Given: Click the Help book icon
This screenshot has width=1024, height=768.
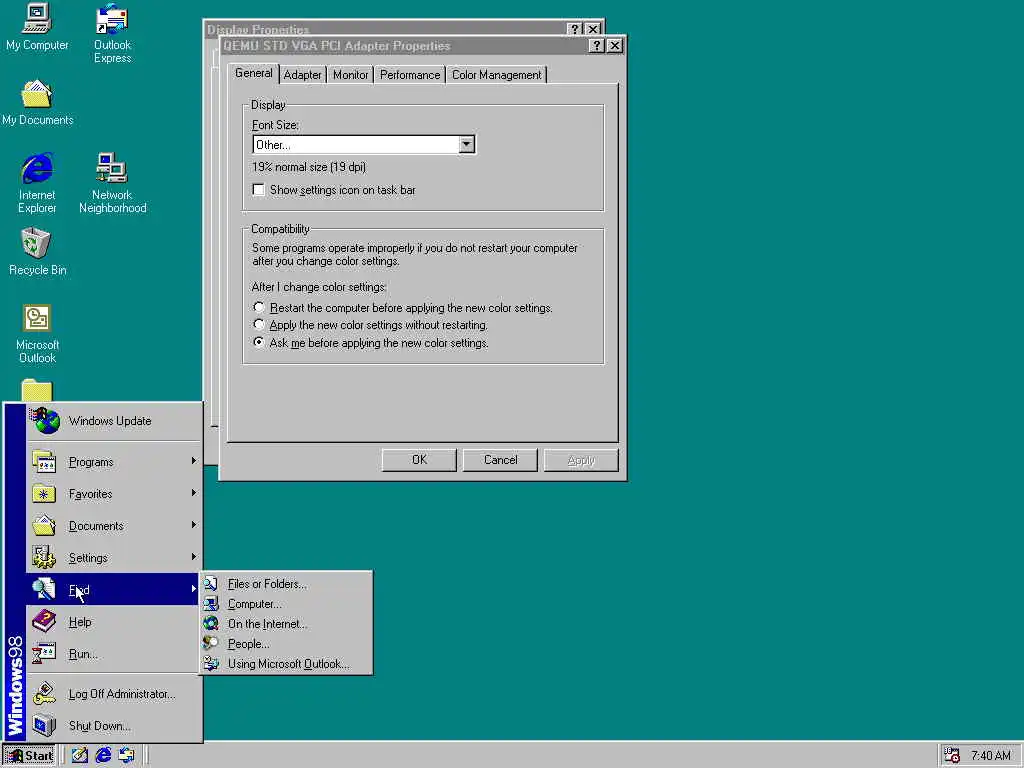Looking at the screenshot, I should tap(44, 622).
